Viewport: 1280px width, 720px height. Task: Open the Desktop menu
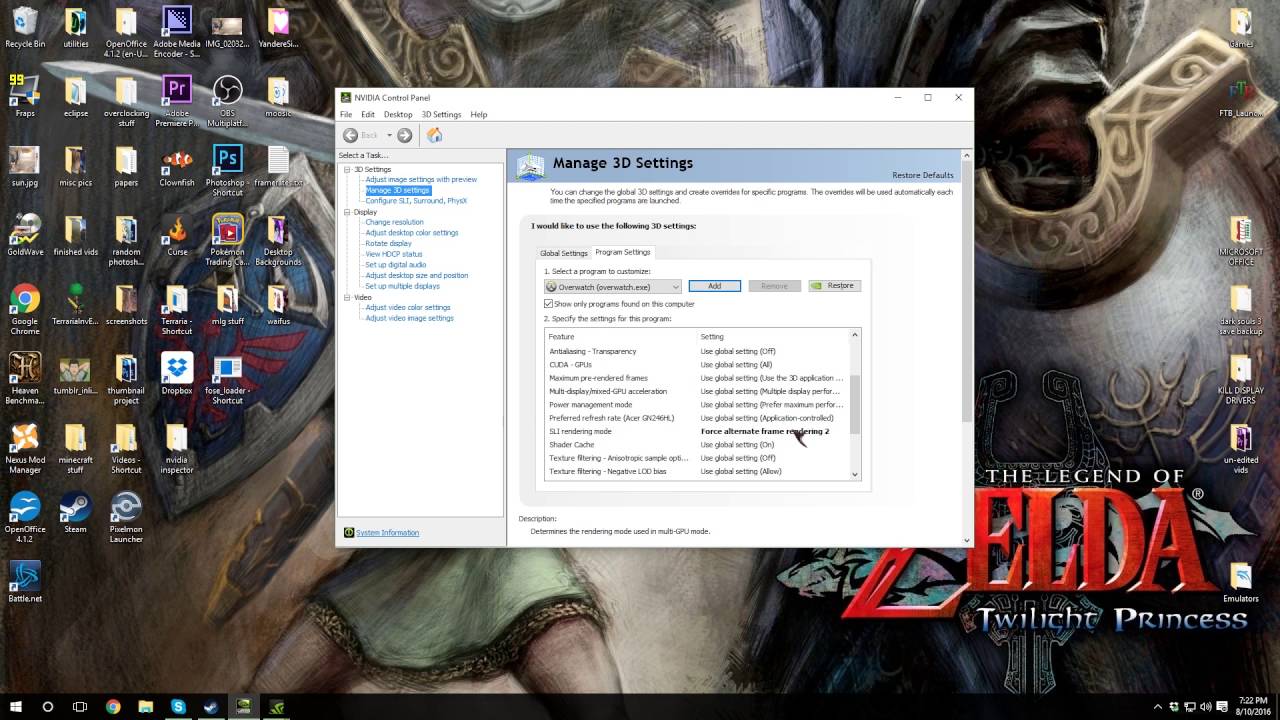click(x=398, y=114)
